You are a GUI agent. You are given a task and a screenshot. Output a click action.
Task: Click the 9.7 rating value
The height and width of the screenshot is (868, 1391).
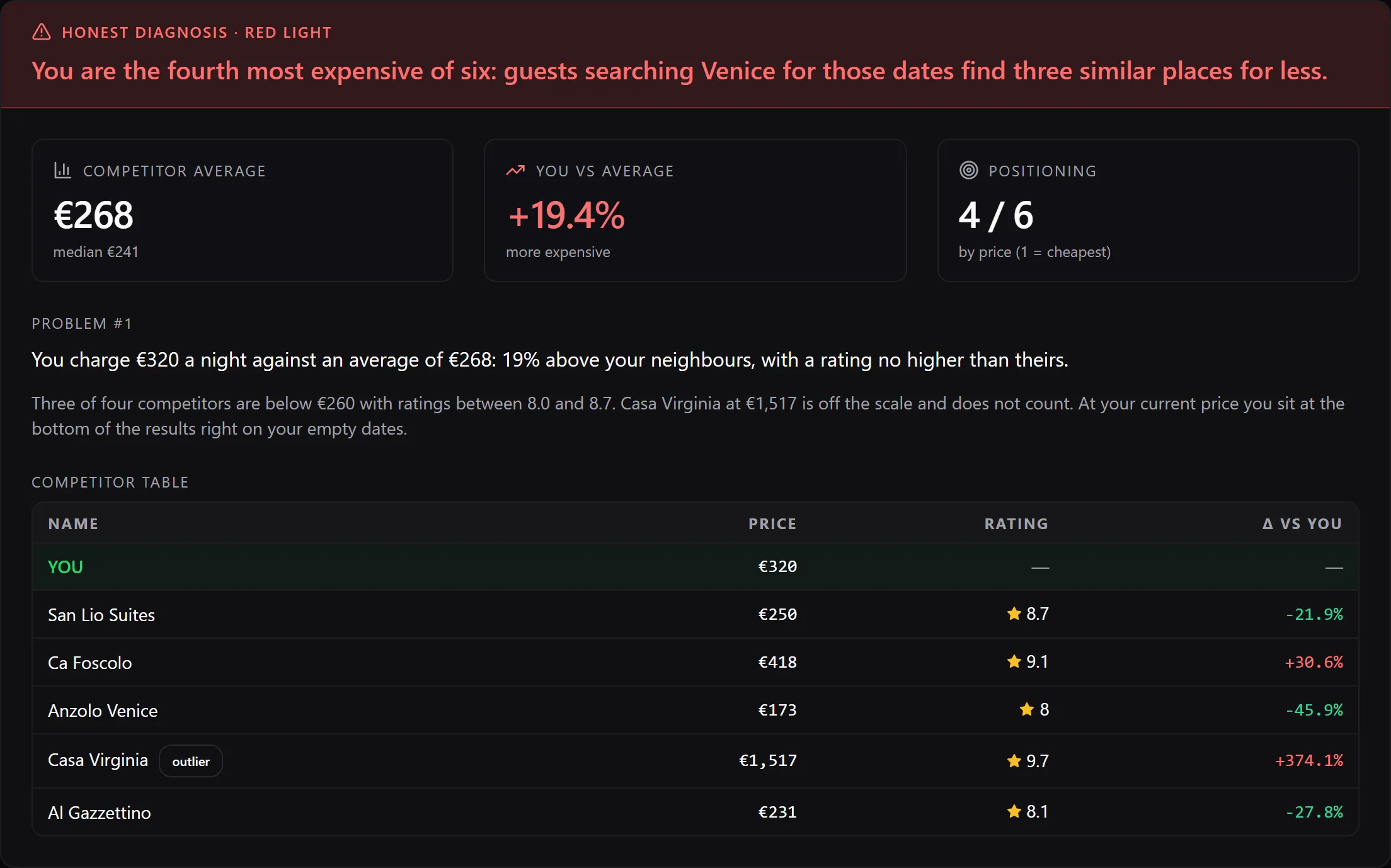(1038, 761)
